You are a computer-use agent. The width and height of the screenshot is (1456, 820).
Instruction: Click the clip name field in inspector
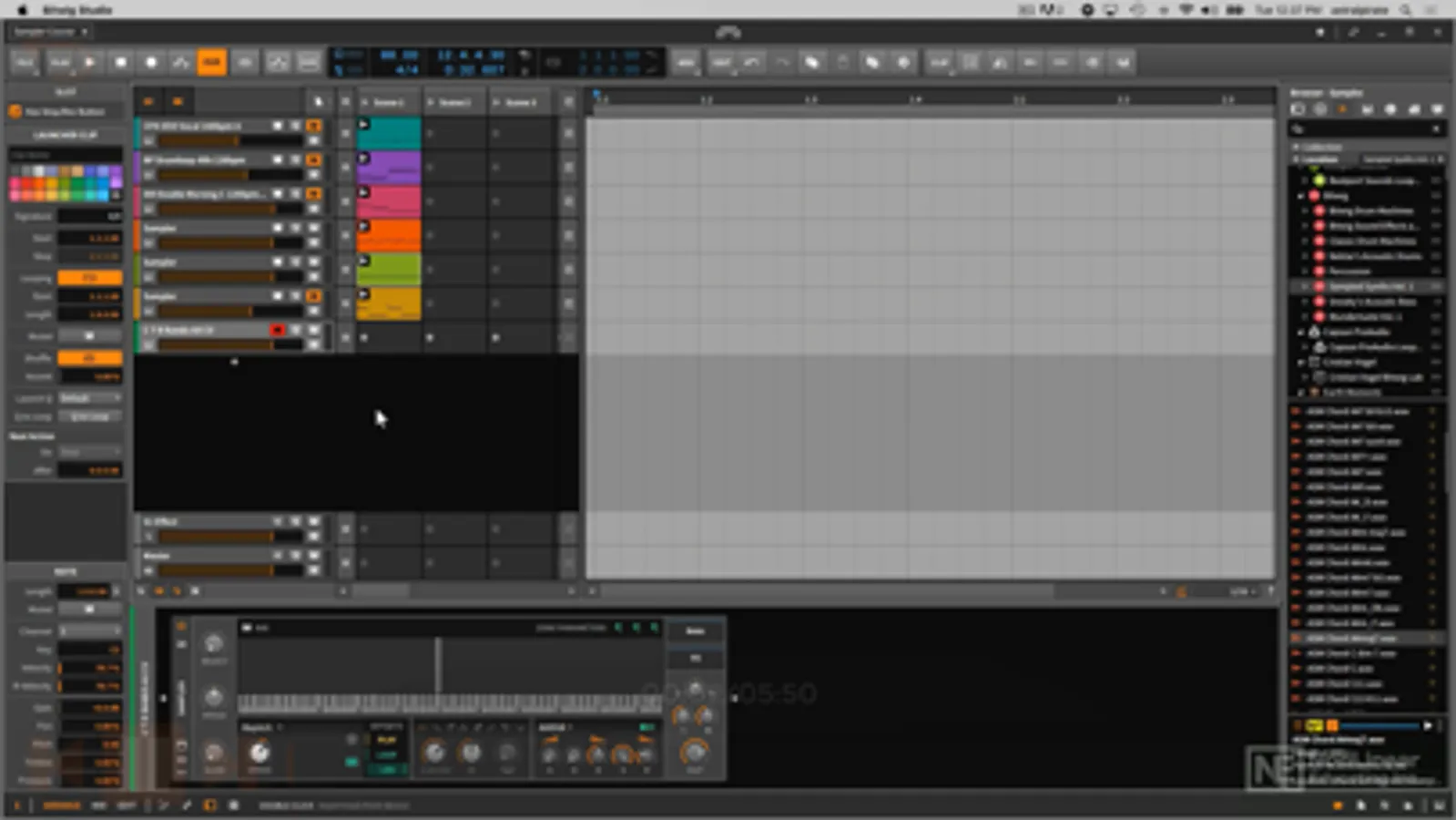point(65,155)
